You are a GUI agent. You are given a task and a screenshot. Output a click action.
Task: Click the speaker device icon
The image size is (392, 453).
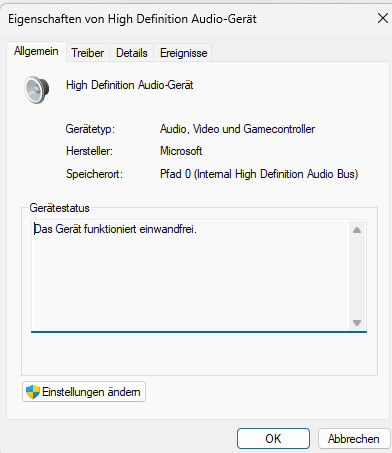pyautogui.click(x=37, y=89)
